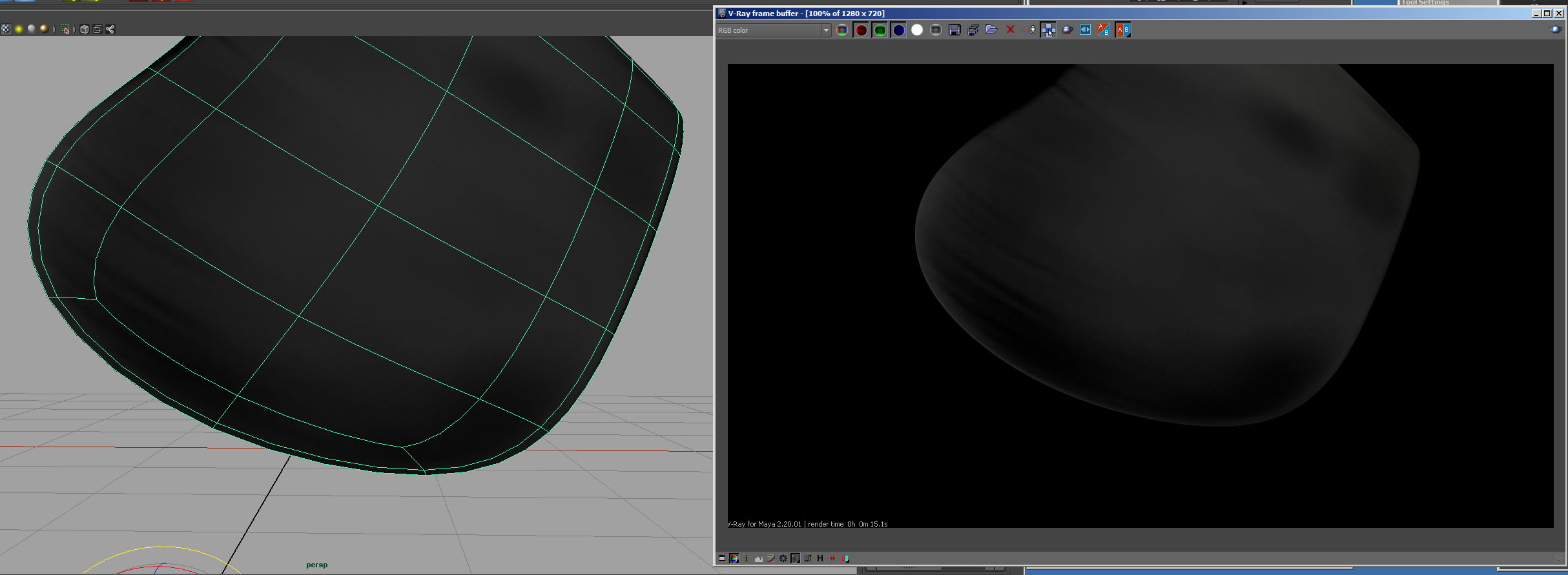
Task: Clear the frame buffer red X
Action: pos(1011,30)
